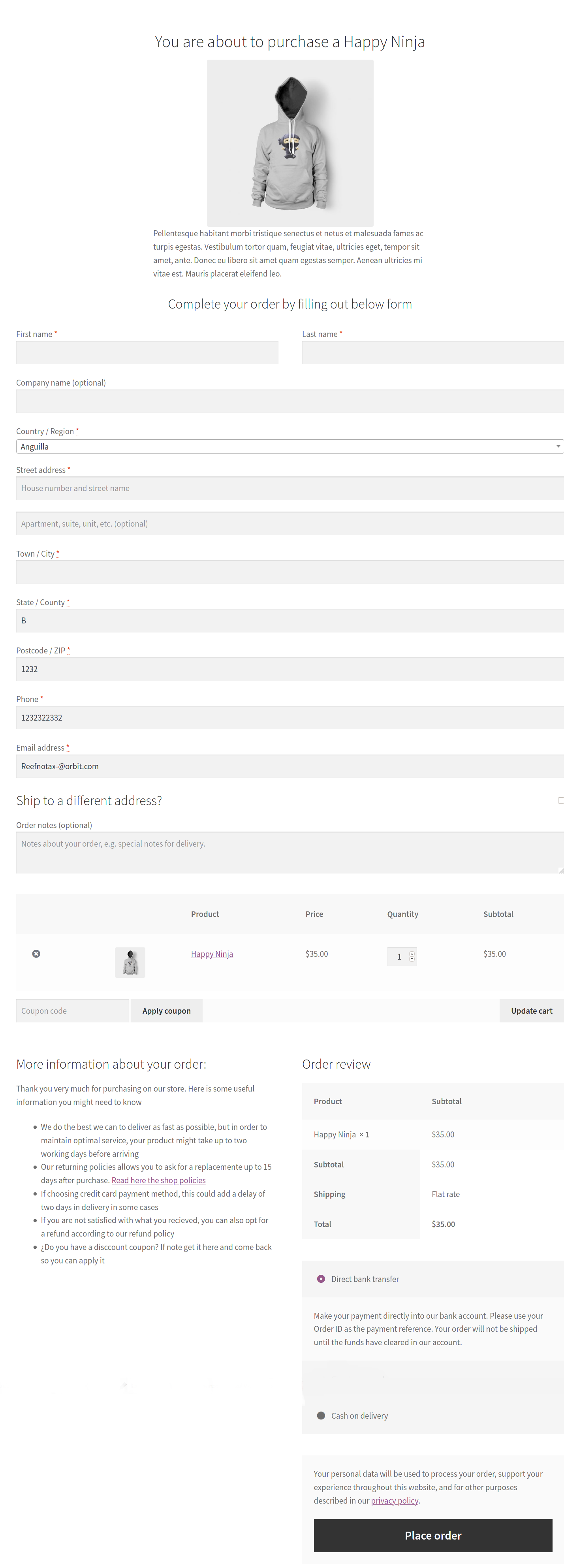Focus the Coupon code input

click(x=72, y=1011)
